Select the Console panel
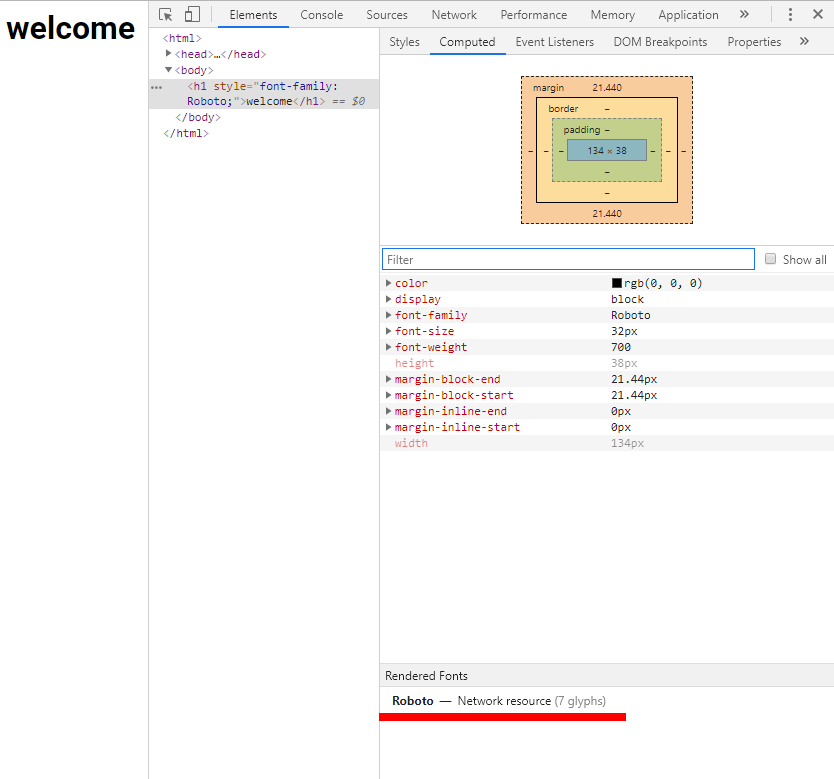The width and height of the screenshot is (834, 779). click(321, 15)
